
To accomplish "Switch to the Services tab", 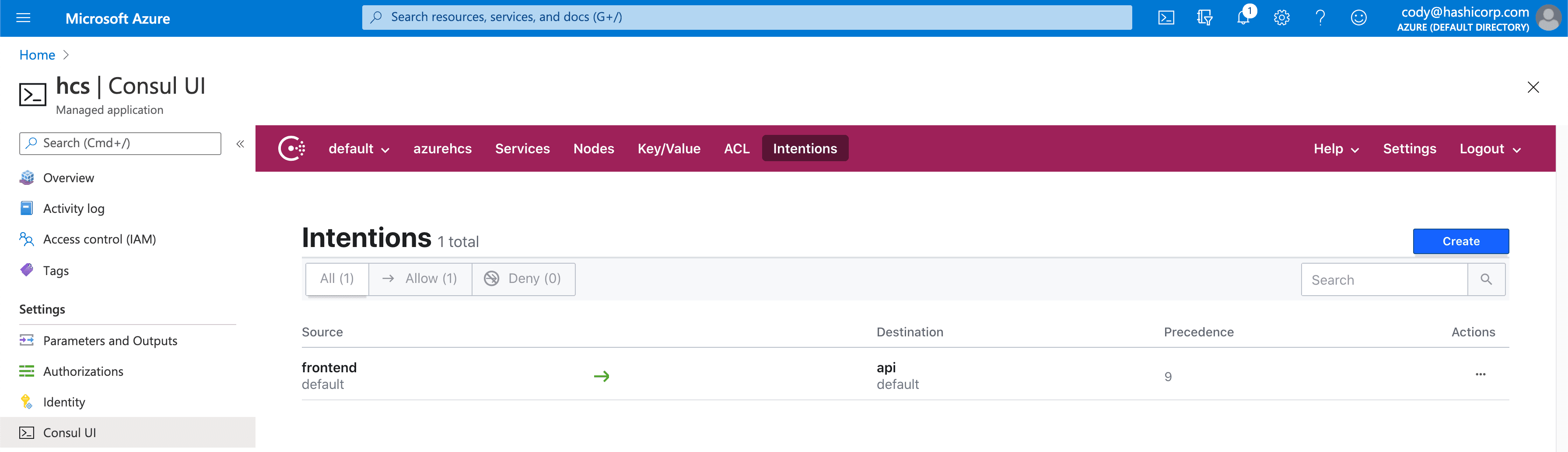I will click(x=522, y=149).
